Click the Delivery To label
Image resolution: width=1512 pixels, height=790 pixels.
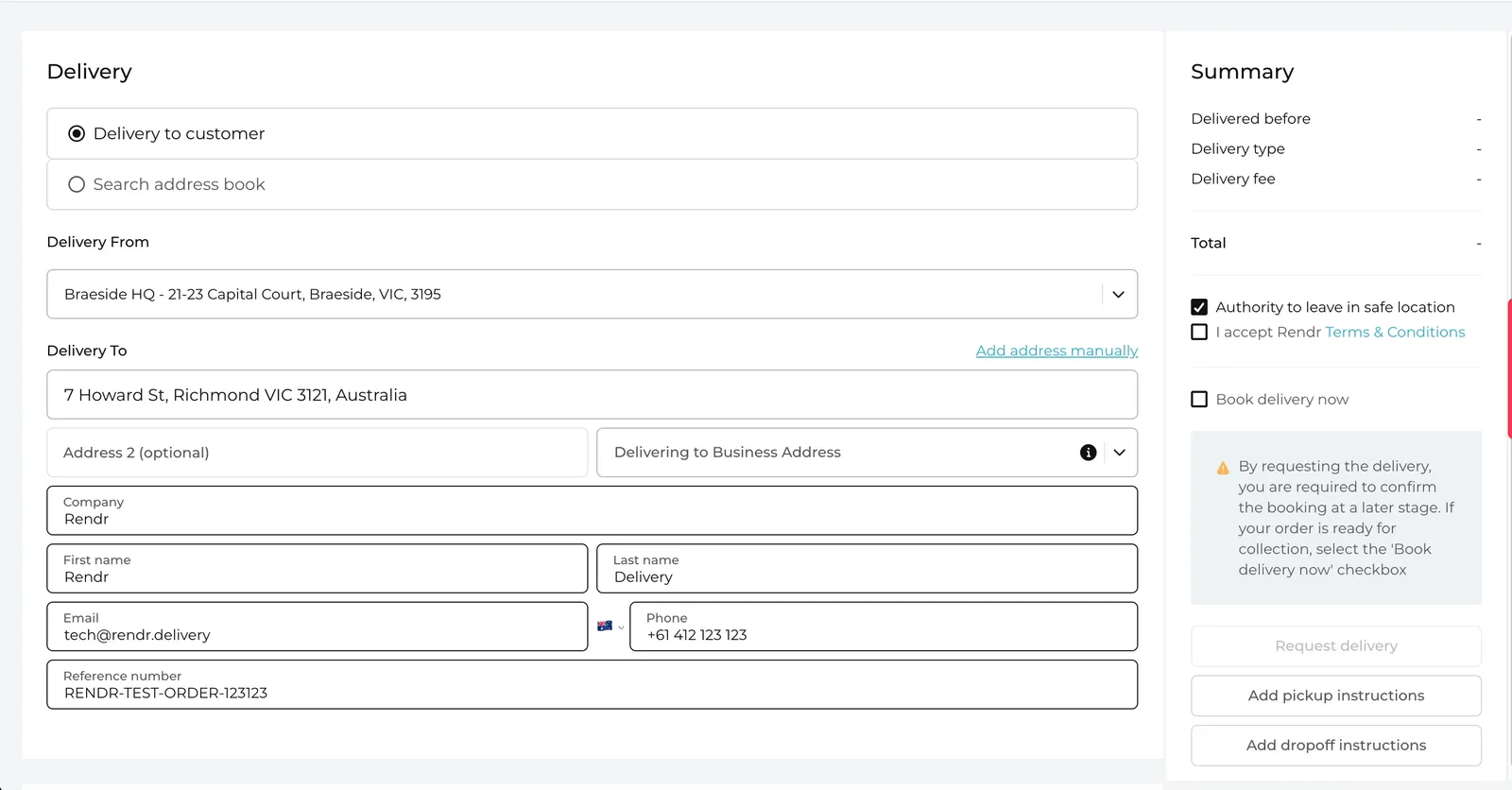point(87,351)
